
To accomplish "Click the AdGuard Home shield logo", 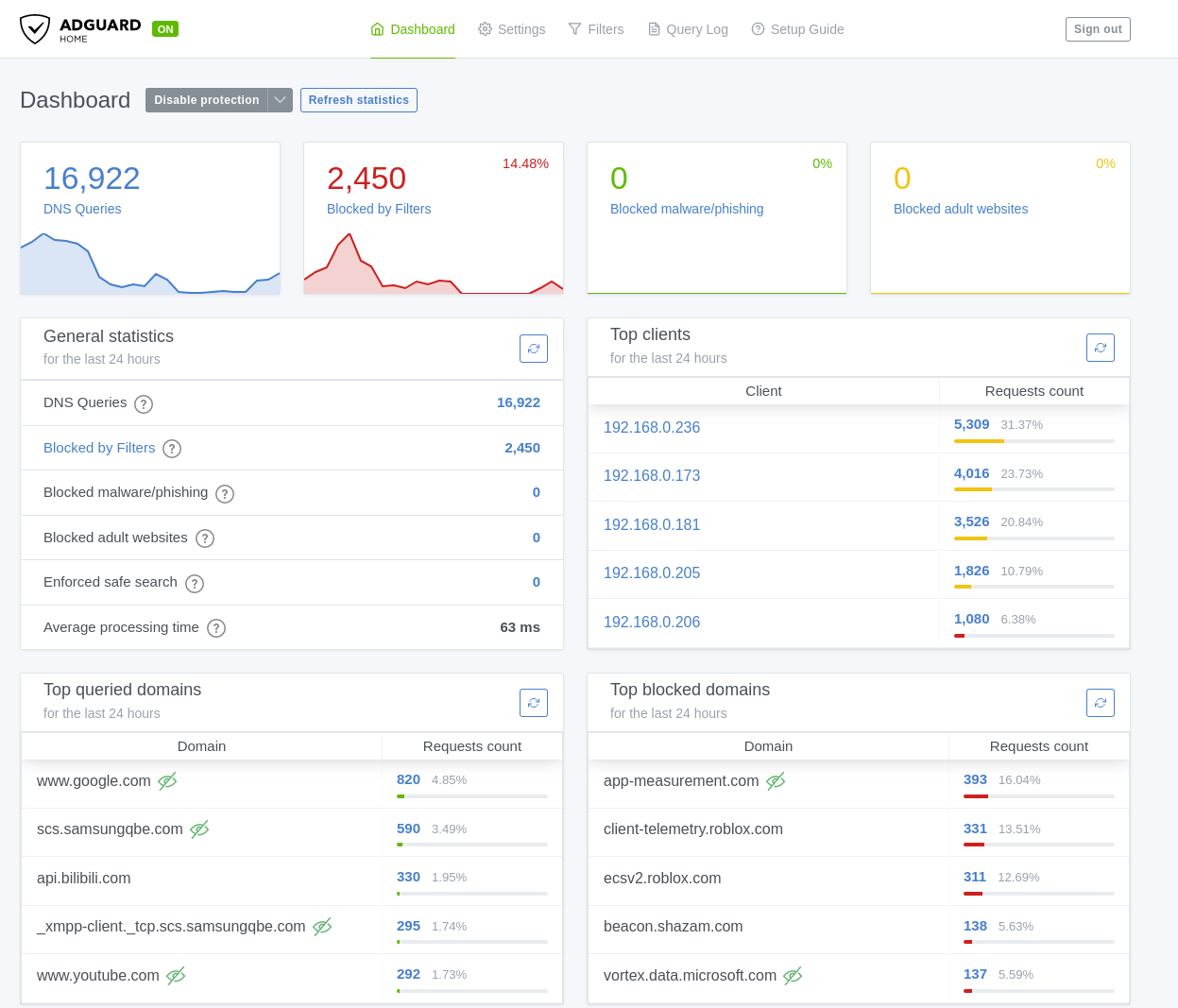I will 35,29.
